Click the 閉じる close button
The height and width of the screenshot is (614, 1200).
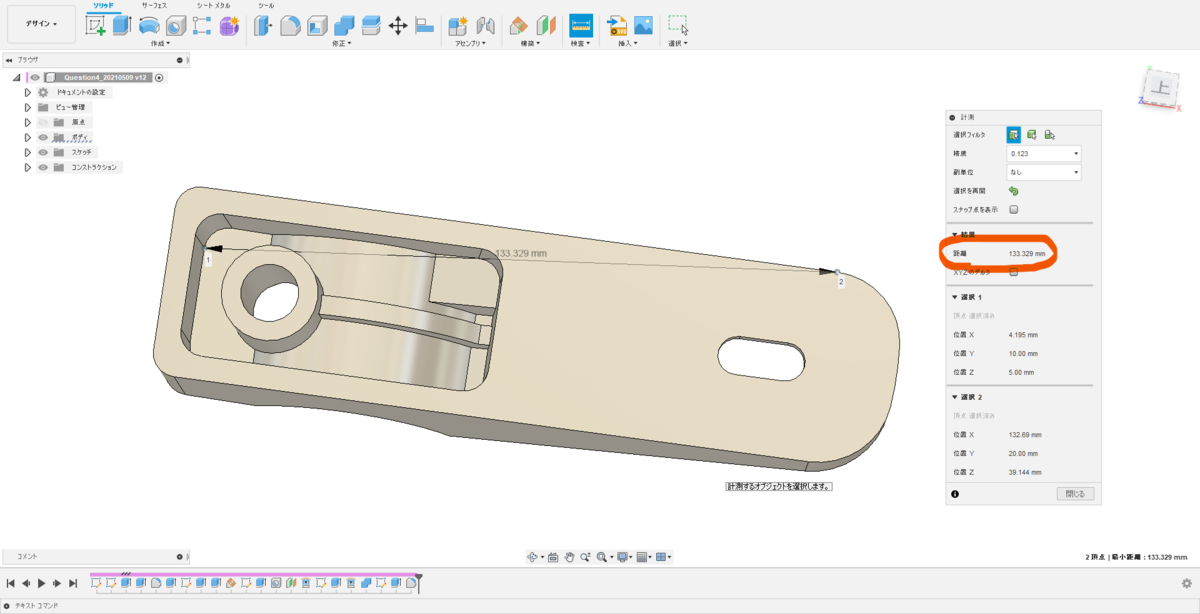[x=1076, y=493]
